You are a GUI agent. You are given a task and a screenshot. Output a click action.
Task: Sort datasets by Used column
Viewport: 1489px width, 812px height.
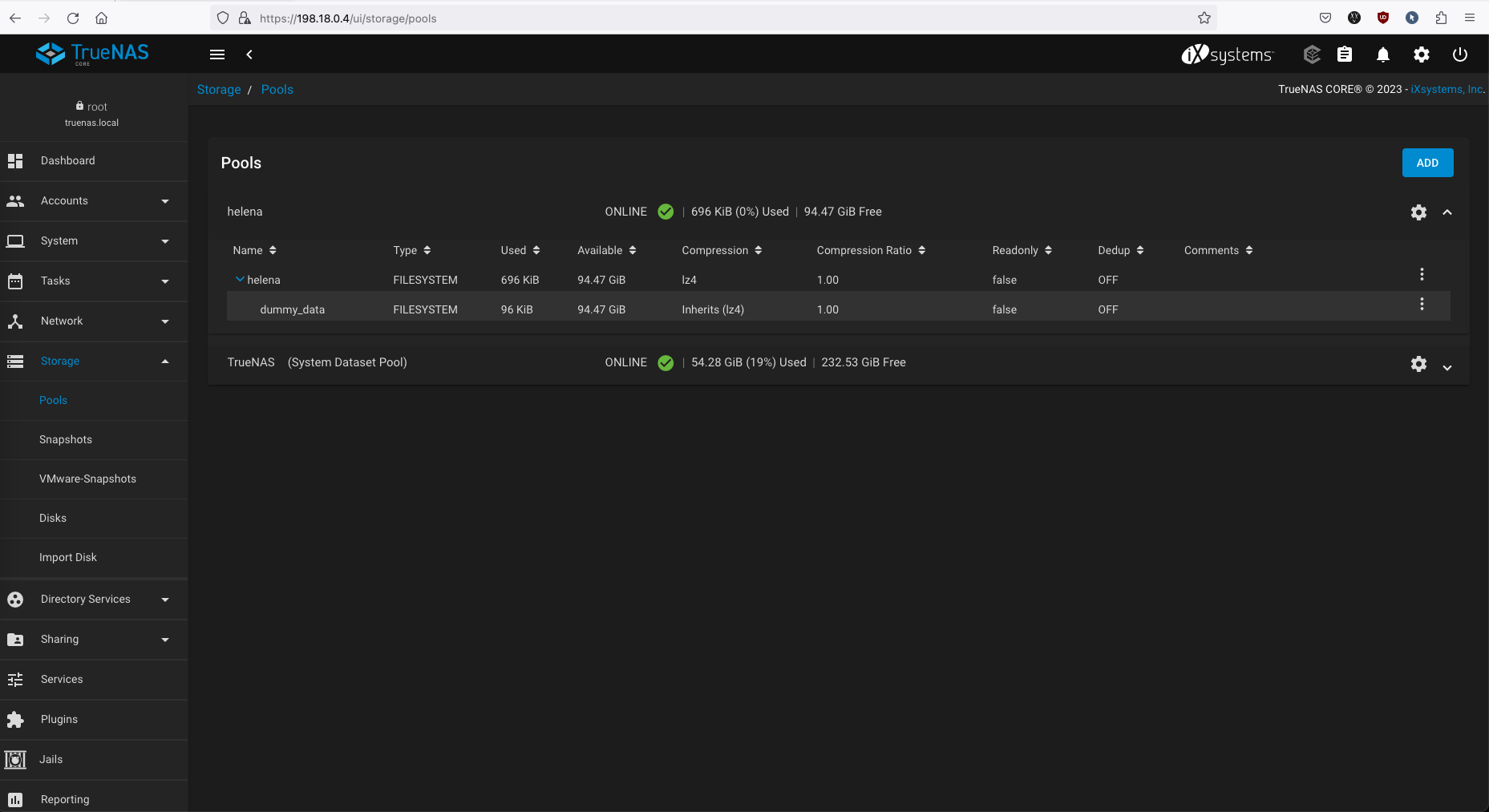click(520, 250)
